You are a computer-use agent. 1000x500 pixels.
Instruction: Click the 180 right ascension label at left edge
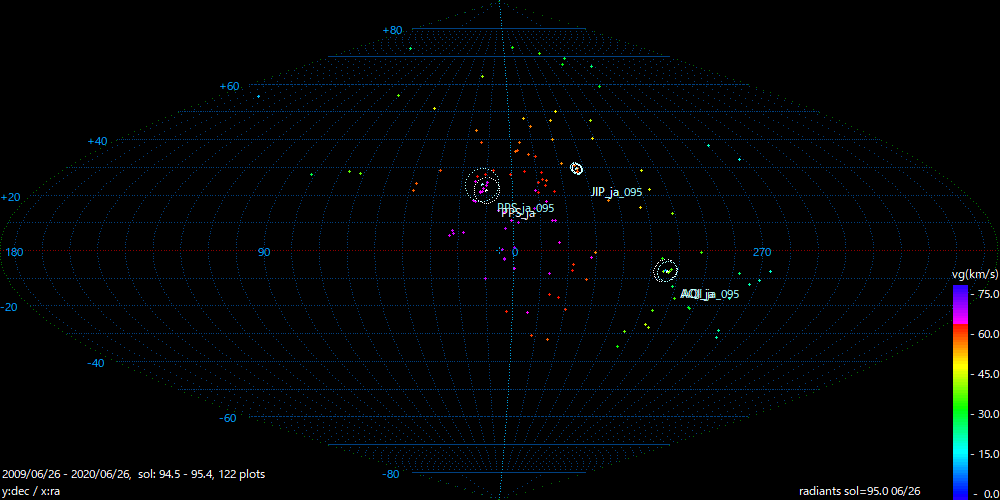pyautogui.click(x=14, y=252)
